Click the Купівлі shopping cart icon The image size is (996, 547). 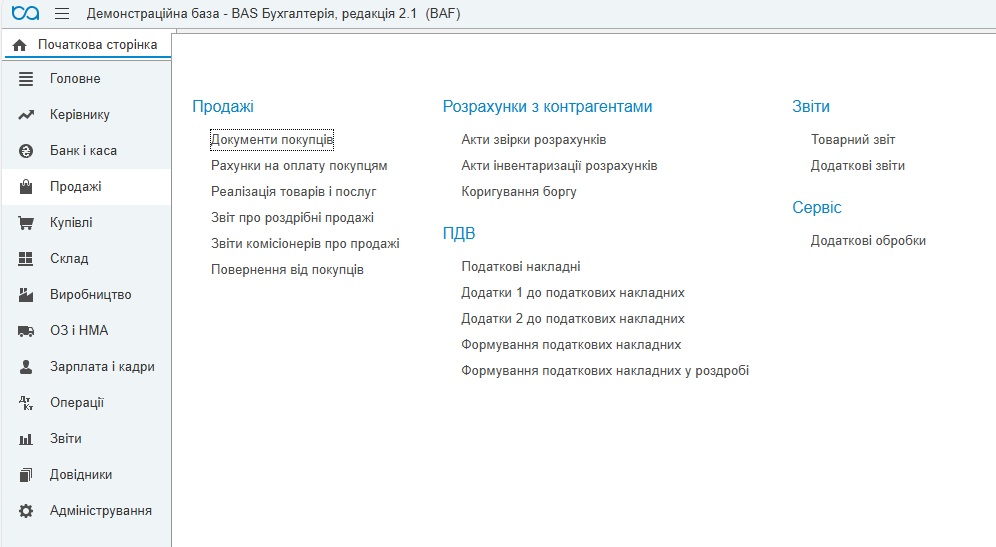[x=27, y=223]
